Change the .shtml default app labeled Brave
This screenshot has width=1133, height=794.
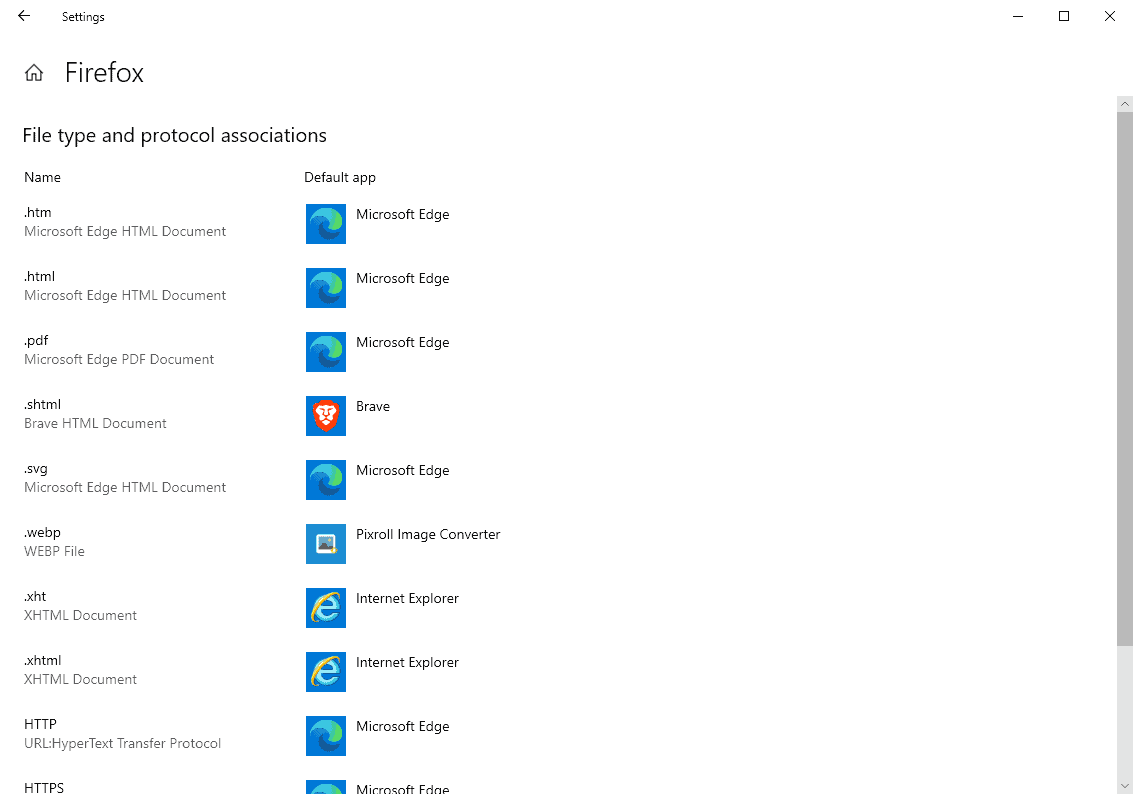click(x=373, y=406)
